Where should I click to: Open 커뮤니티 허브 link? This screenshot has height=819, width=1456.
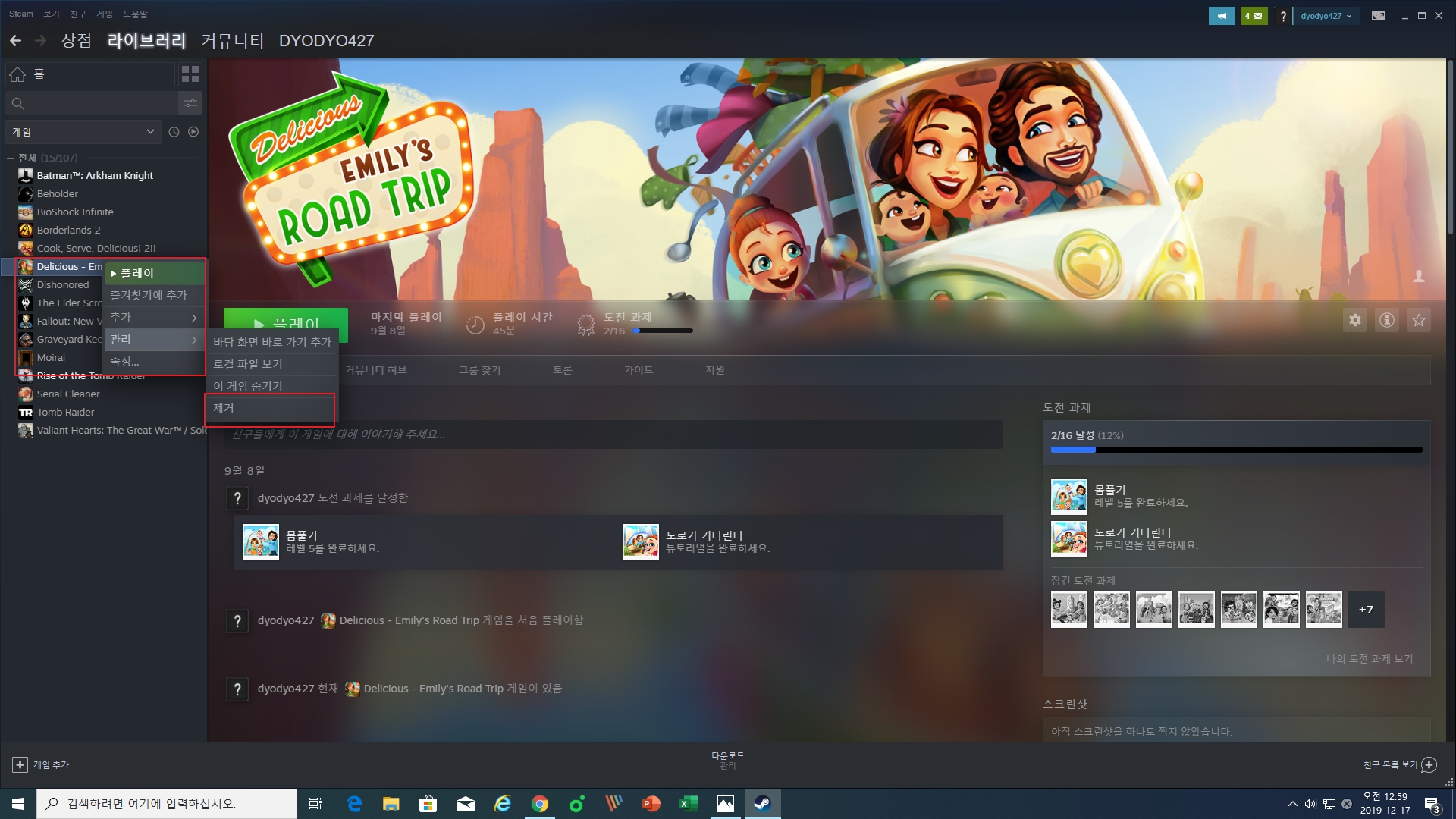(x=376, y=369)
